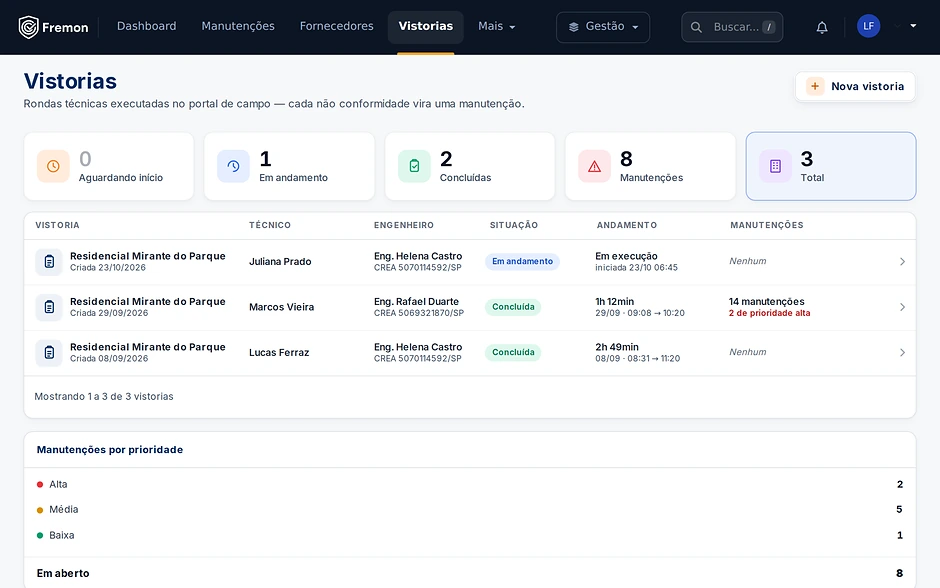940x588 pixels.
Task: Click clipboard icon of vistoria created 08/09/2026
Action: coord(49,353)
